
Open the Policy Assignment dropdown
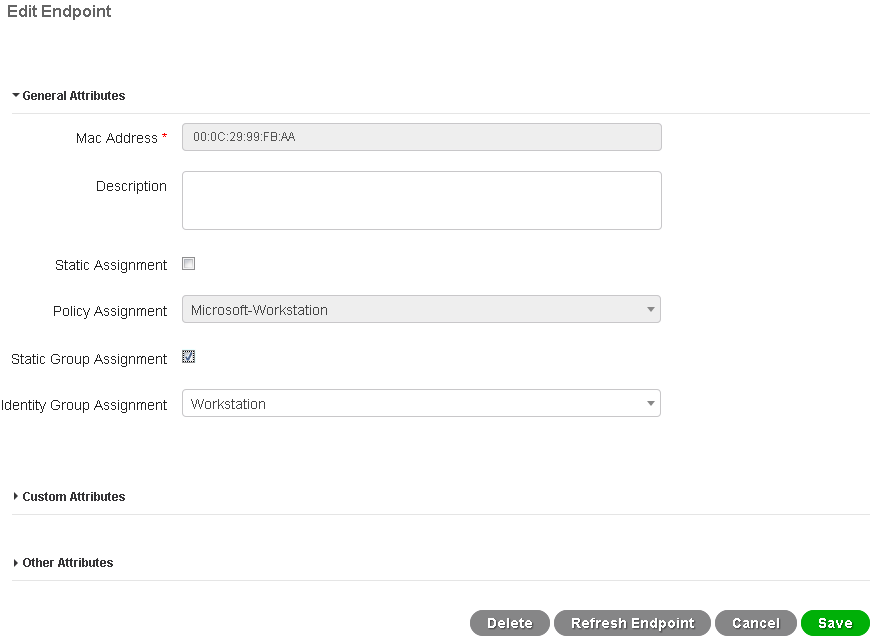(421, 310)
